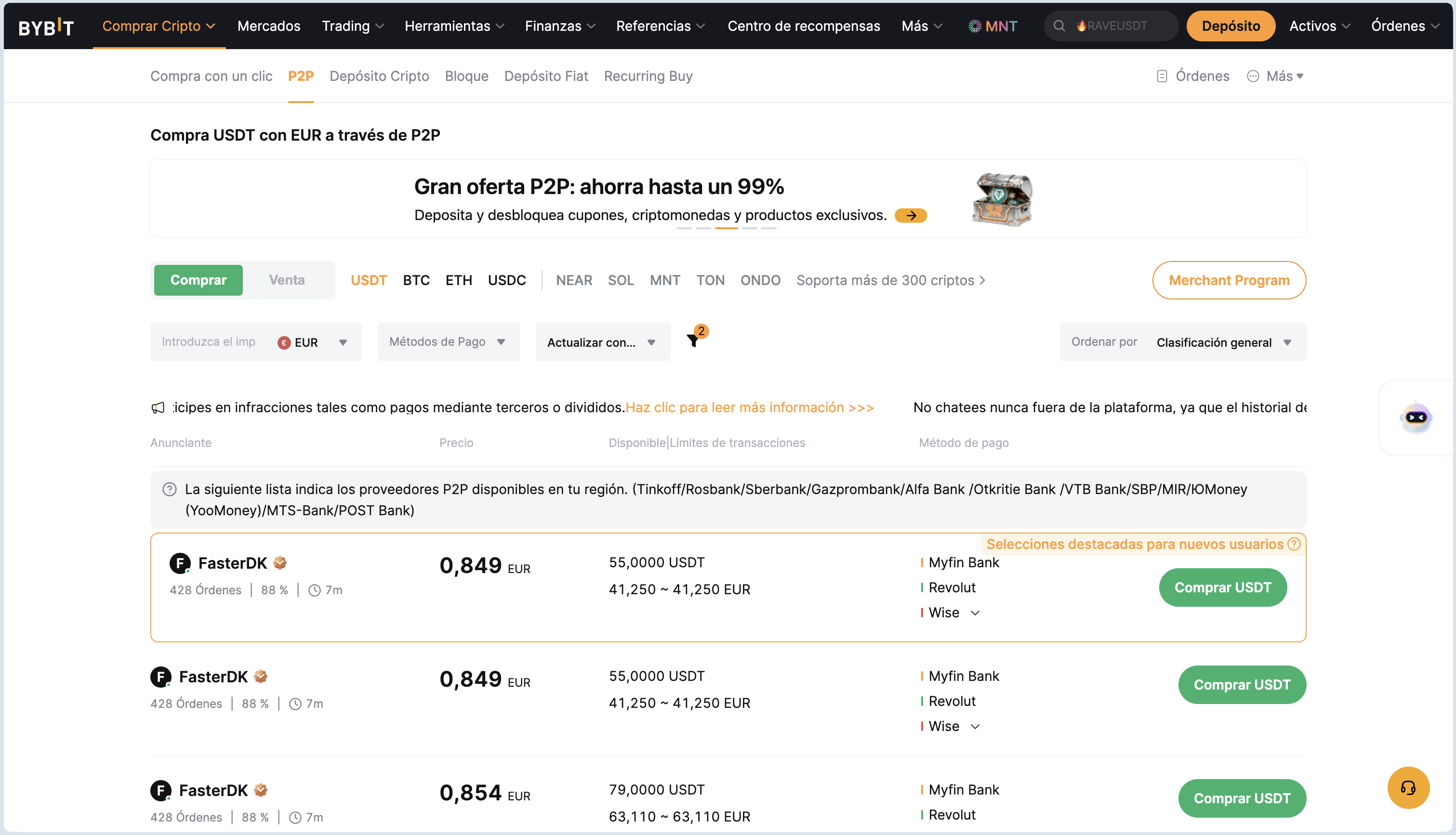This screenshot has width=1456, height=835.
Task: Open the Métodos de Pago dropdown
Action: click(x=449, y=342)
